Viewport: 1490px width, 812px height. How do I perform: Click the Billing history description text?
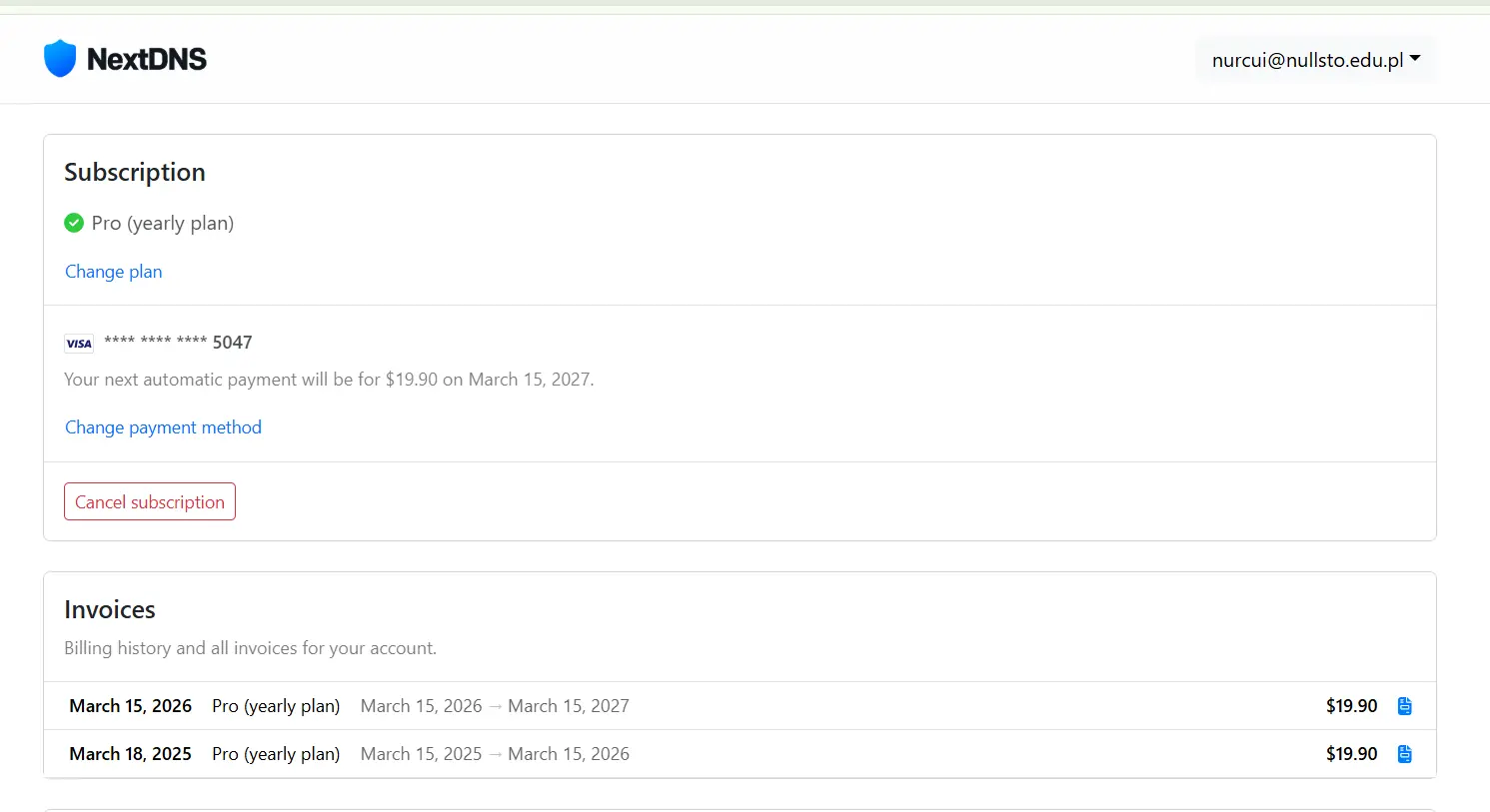pyautogui.click(x=250, y=648)
